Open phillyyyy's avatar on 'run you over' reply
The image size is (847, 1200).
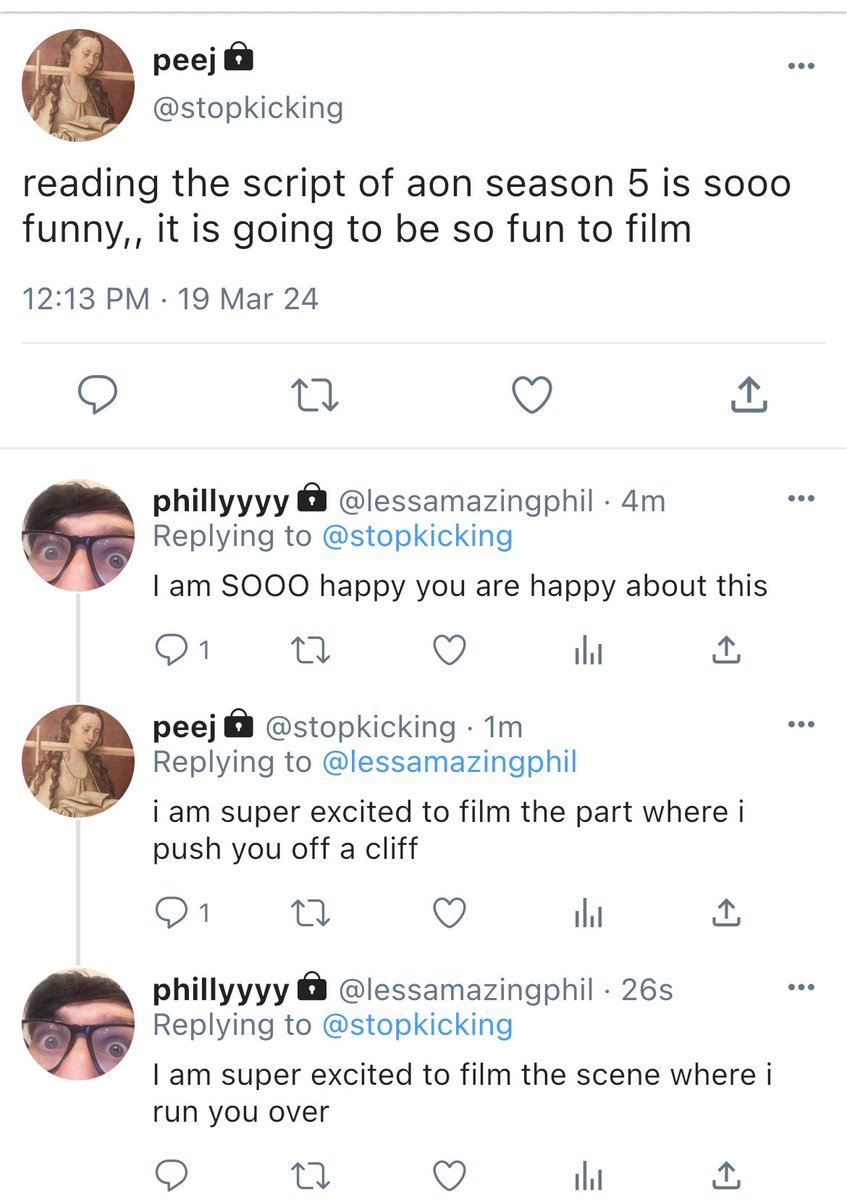tap(78, 1023)
